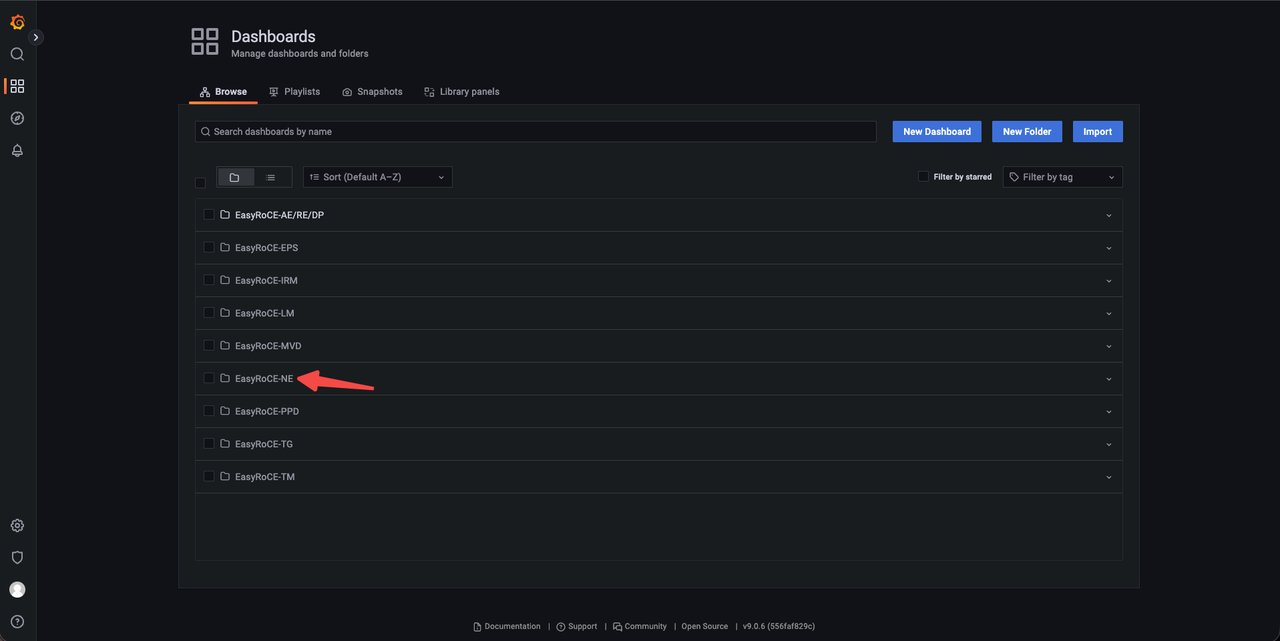The height and width of the screenshot is (641, 1280).
Task: Click the user profile avatar
Action: (x=17, y=590)
